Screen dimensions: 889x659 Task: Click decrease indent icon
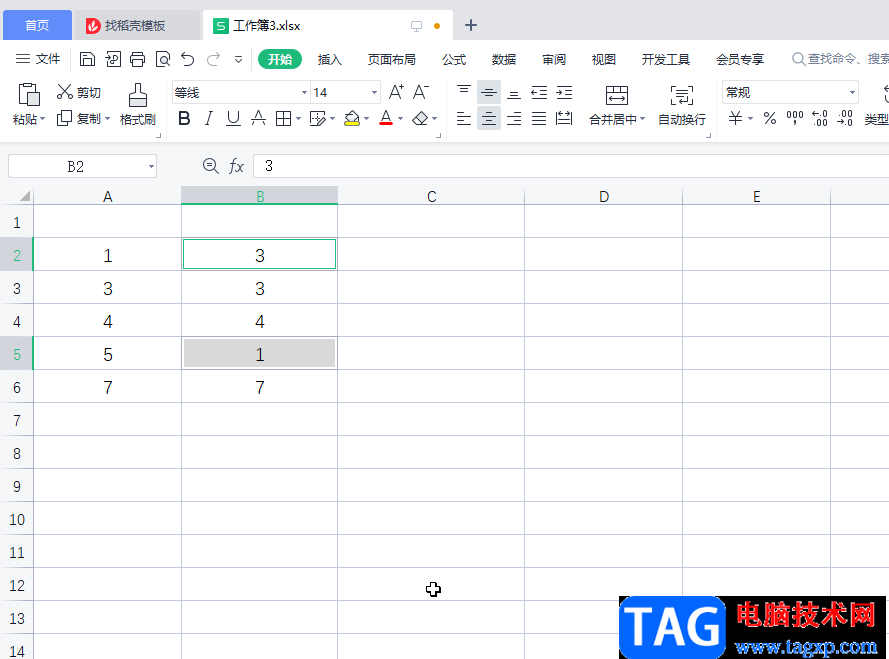coord(539,92)
